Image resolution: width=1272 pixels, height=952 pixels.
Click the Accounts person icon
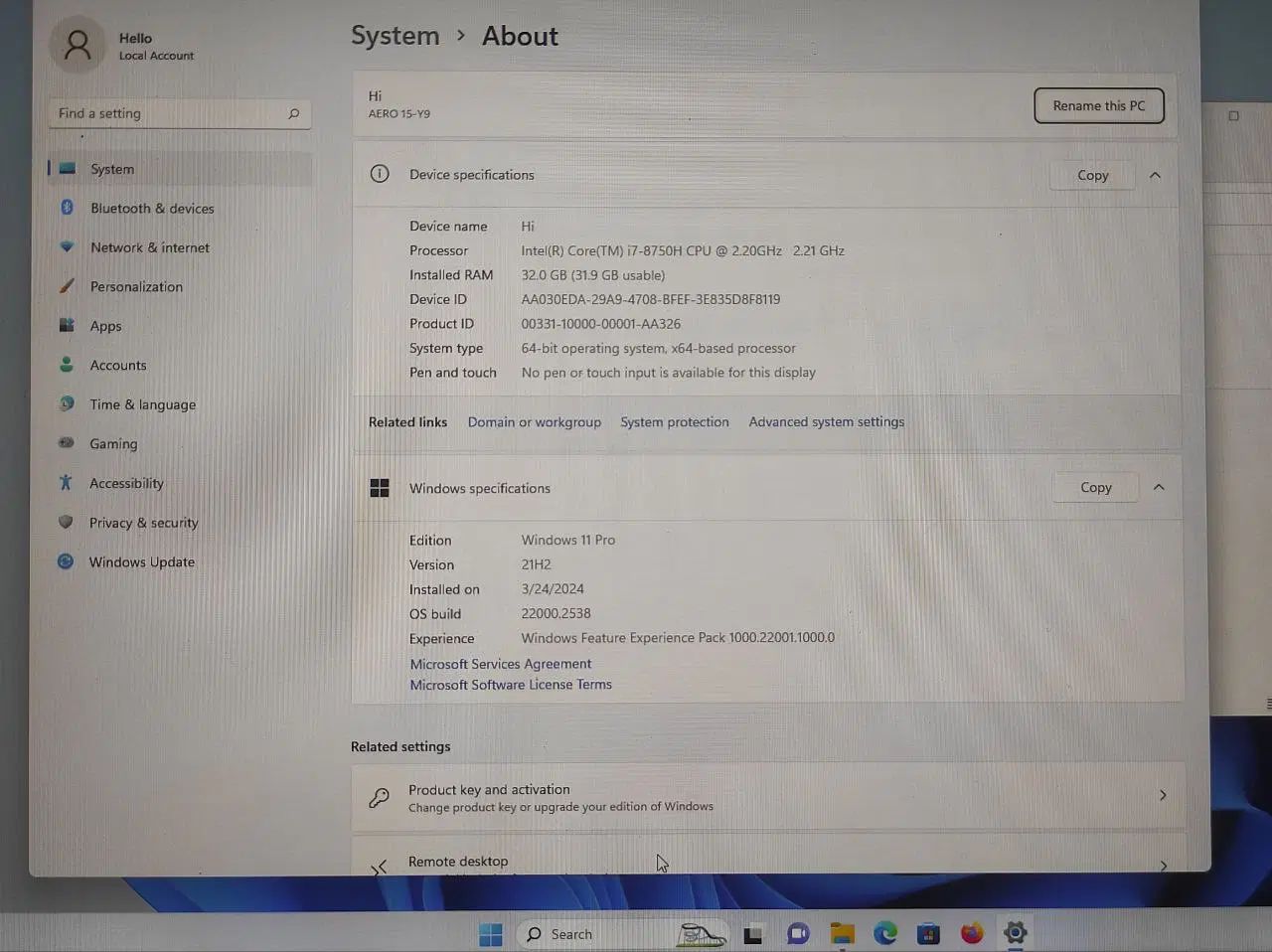pyautogui.click(x=67, y=365)
